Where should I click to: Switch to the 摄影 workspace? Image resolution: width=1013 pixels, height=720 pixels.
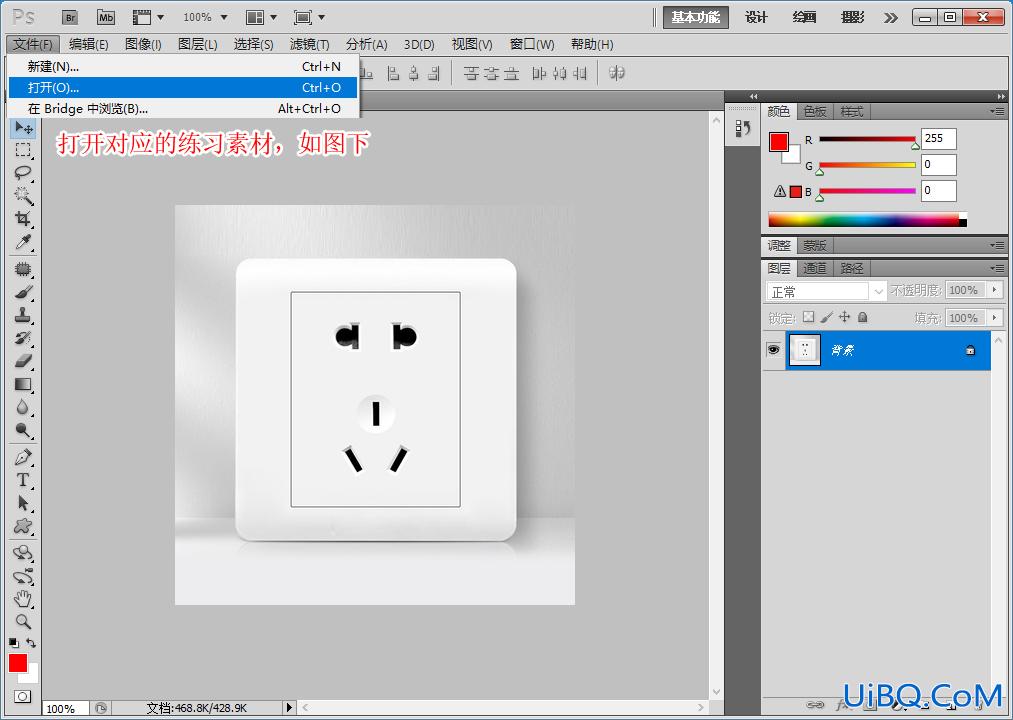tap(853, 17)
